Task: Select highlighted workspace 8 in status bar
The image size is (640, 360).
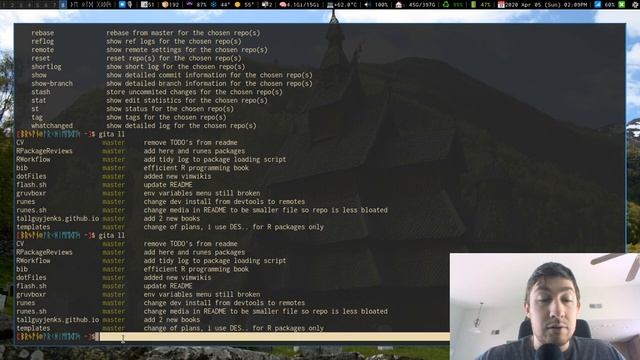Action: coord(62,4)
